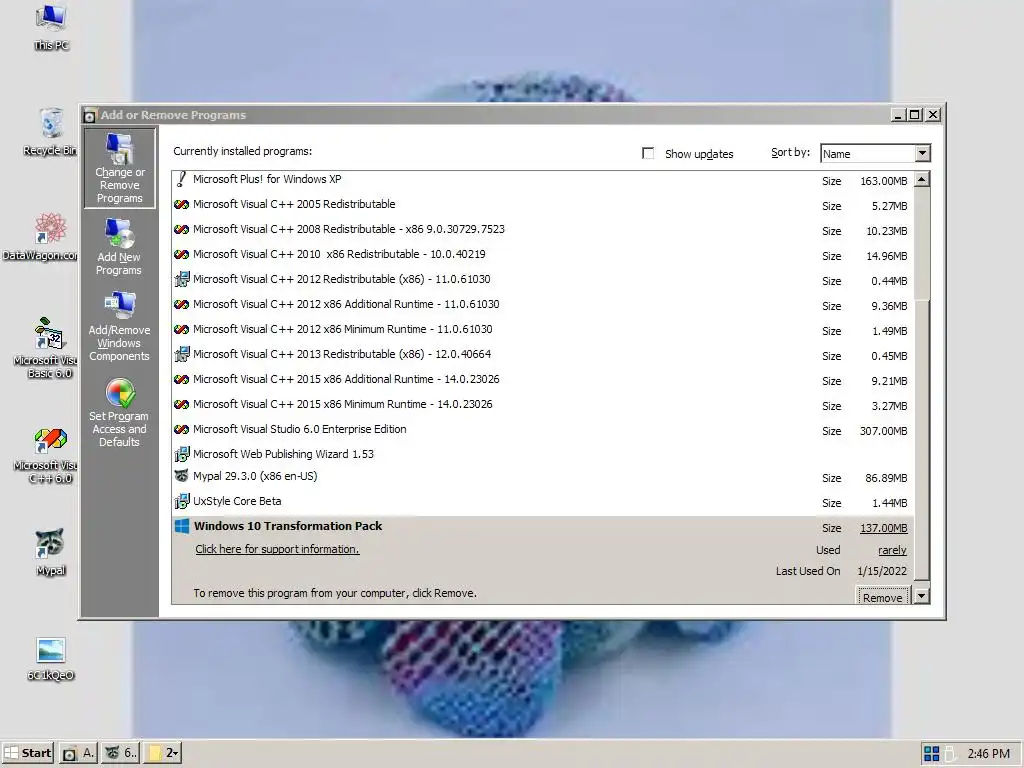Click Visual C++ 2012 x86 Minimum Runtime icon
This screenshot has width=1024, height=768.
coord(182,329)
